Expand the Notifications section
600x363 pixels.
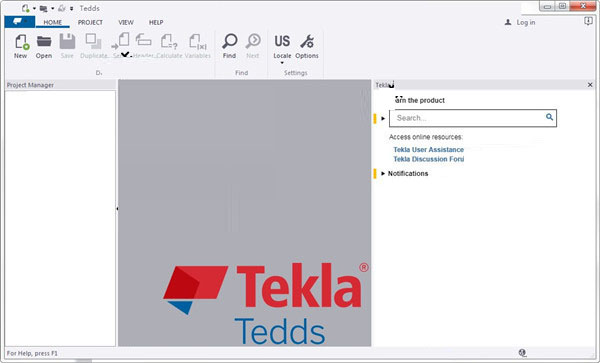[x=383, y=173]
